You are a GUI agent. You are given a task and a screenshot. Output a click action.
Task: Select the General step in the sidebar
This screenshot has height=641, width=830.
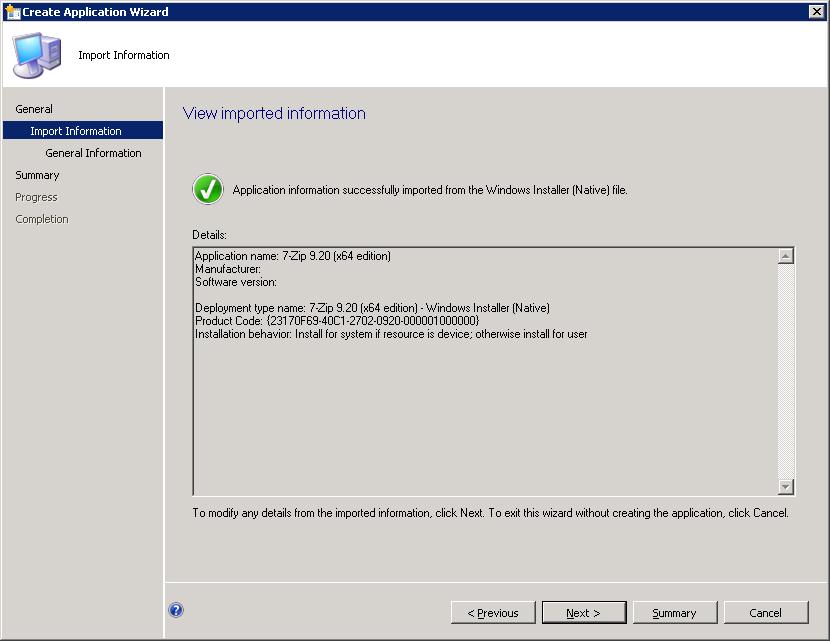click(x=34, y=109)
